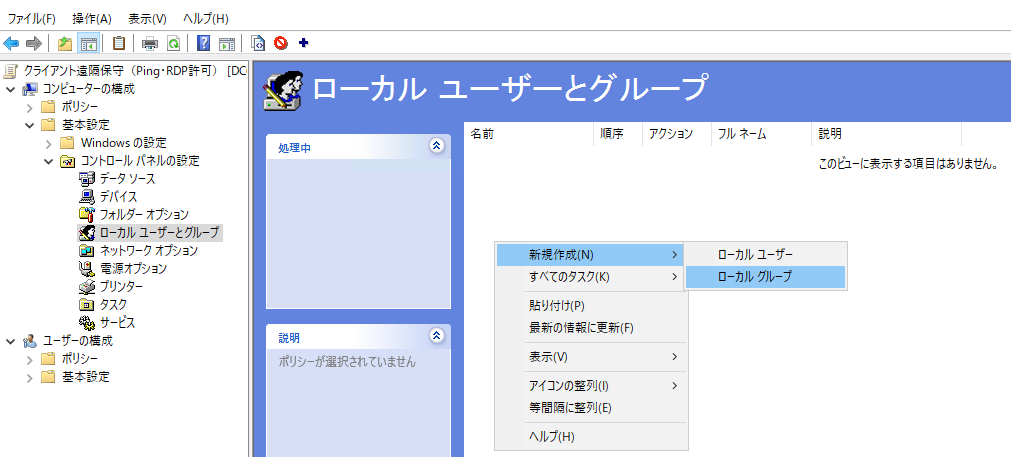Click the コンピューターの構成 computer icon

tap(30, 89)
